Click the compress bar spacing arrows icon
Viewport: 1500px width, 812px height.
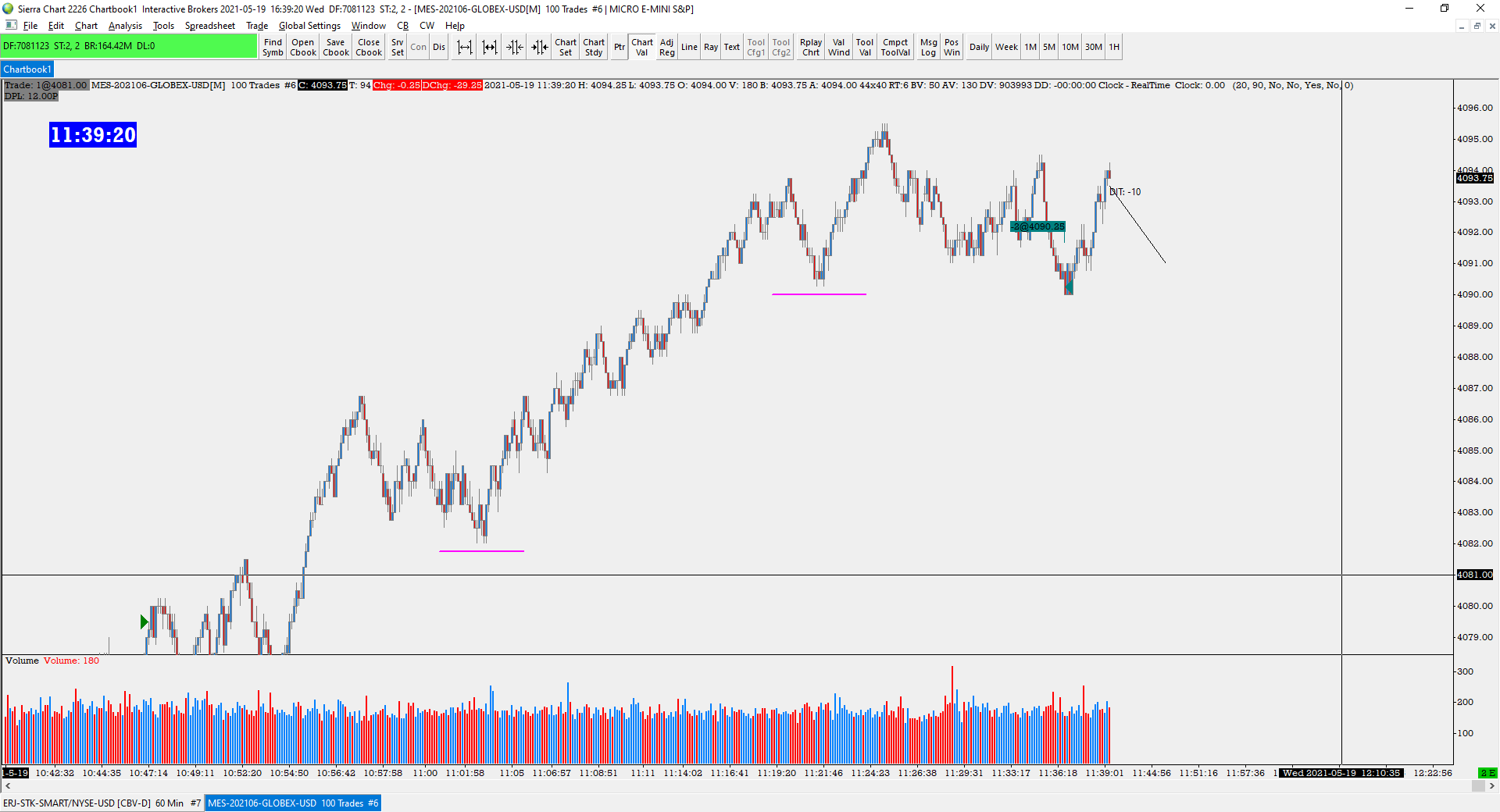pos(514,47)
